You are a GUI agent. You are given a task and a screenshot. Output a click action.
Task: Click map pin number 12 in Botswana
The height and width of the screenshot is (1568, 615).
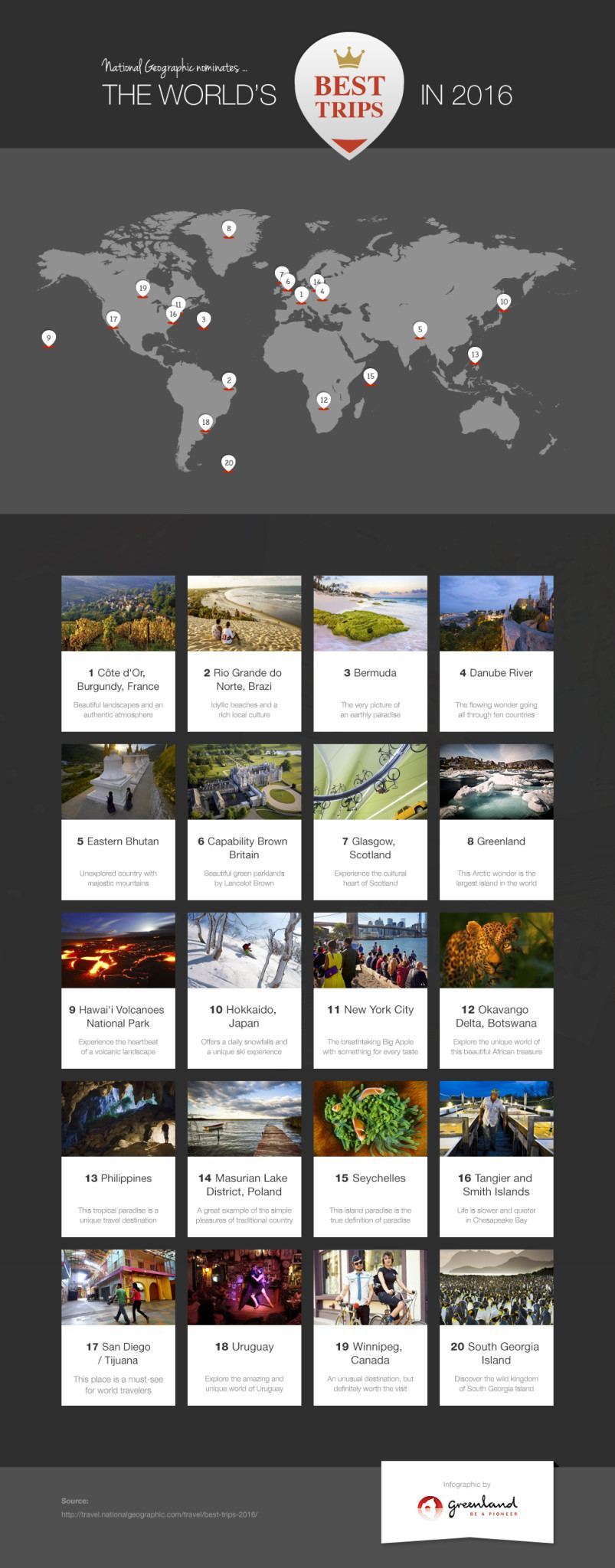324,400
